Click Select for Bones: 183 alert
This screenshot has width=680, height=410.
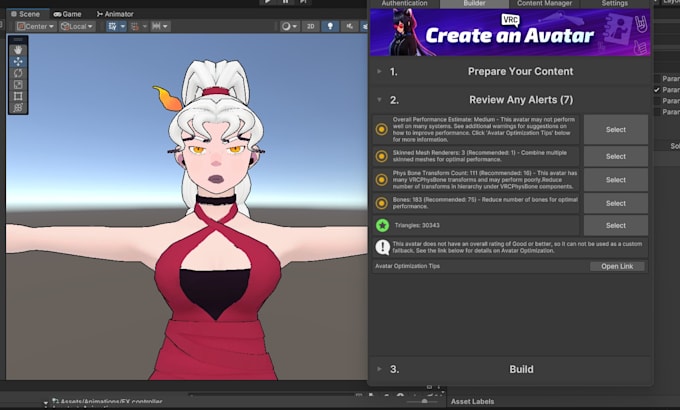pos(616,203)
